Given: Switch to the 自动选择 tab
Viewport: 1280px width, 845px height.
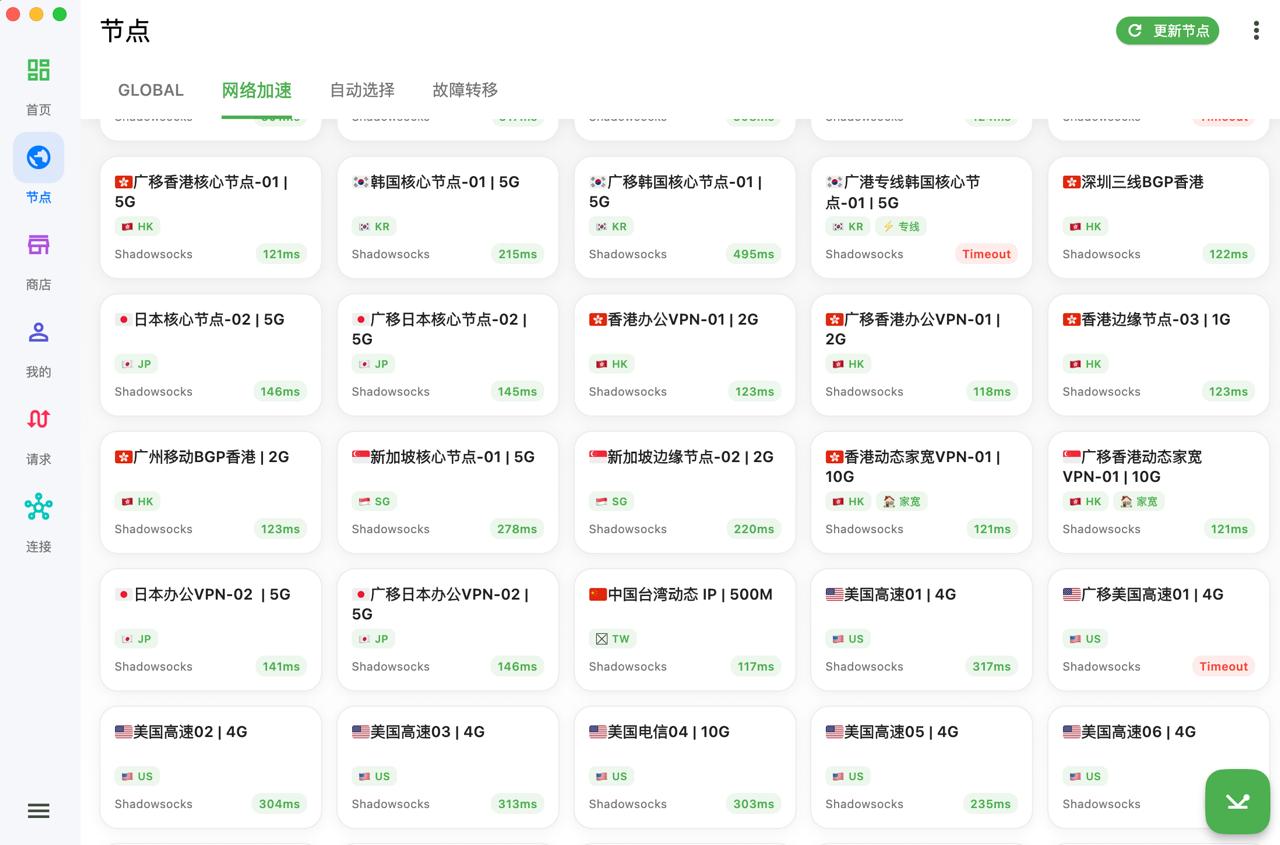Looking at the screenshot, I should pos(361,90).
